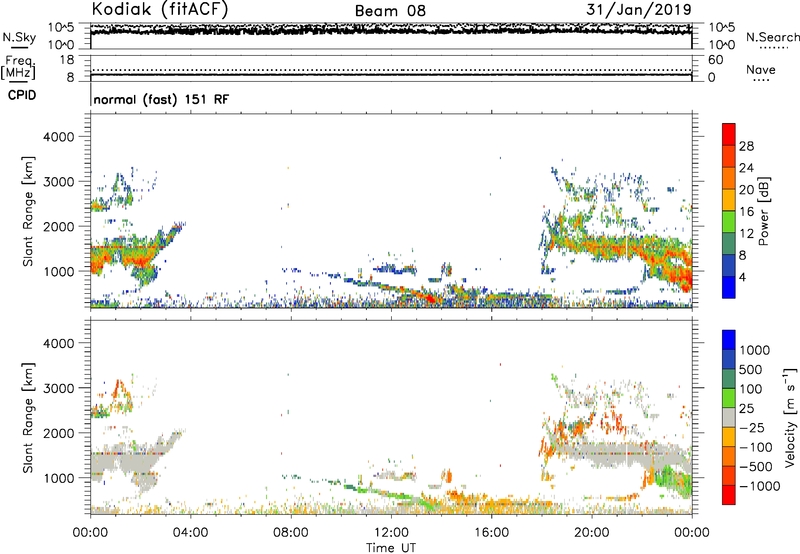Click the 'N.Search' legend label

pos(772,37)
